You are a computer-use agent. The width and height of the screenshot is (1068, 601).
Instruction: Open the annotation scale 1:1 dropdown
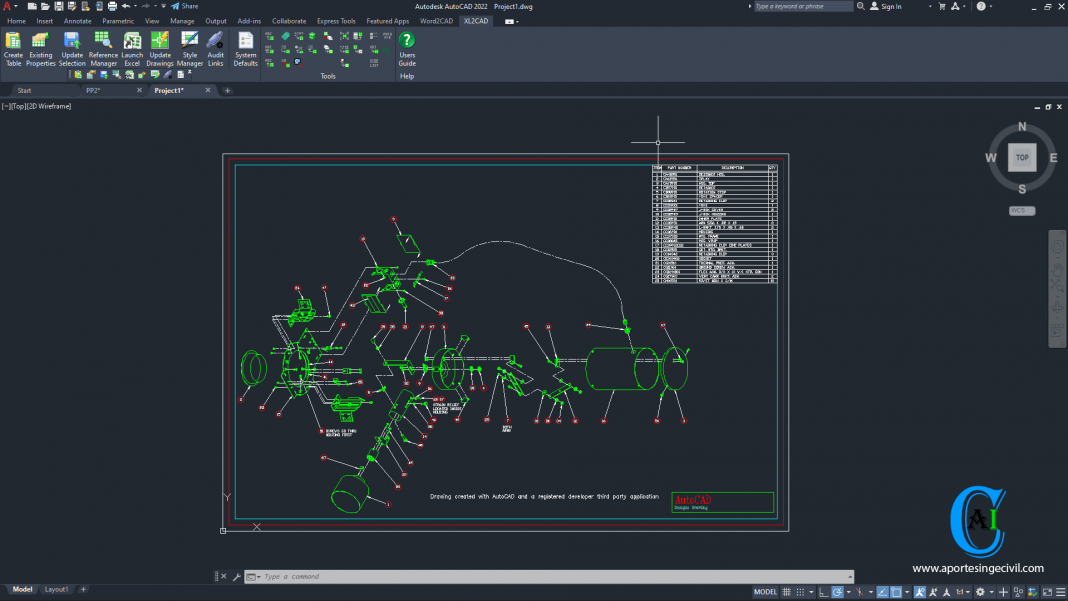pyautogui.click(x=964, y=591)
